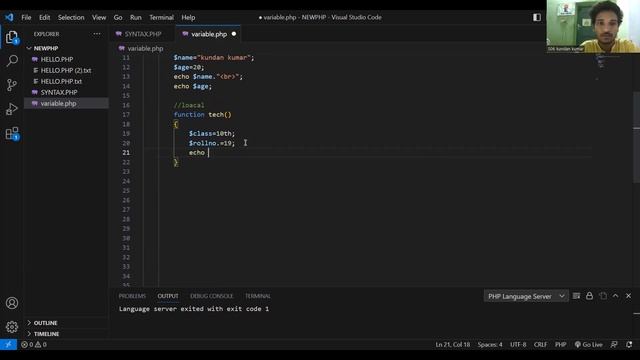Click the webcam video thumbnail
640x360 pixels.
click(x=593, y=26)
